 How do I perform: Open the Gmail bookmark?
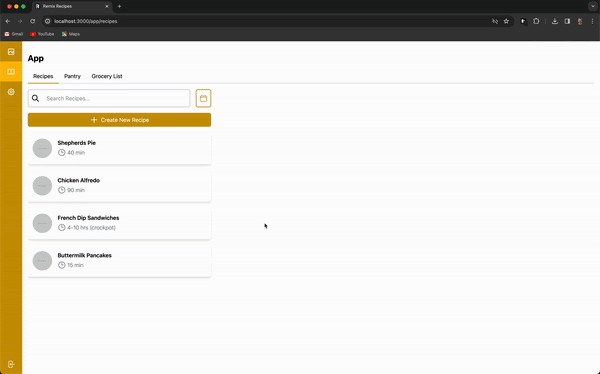pyautogui.click(x=14, y=34)
